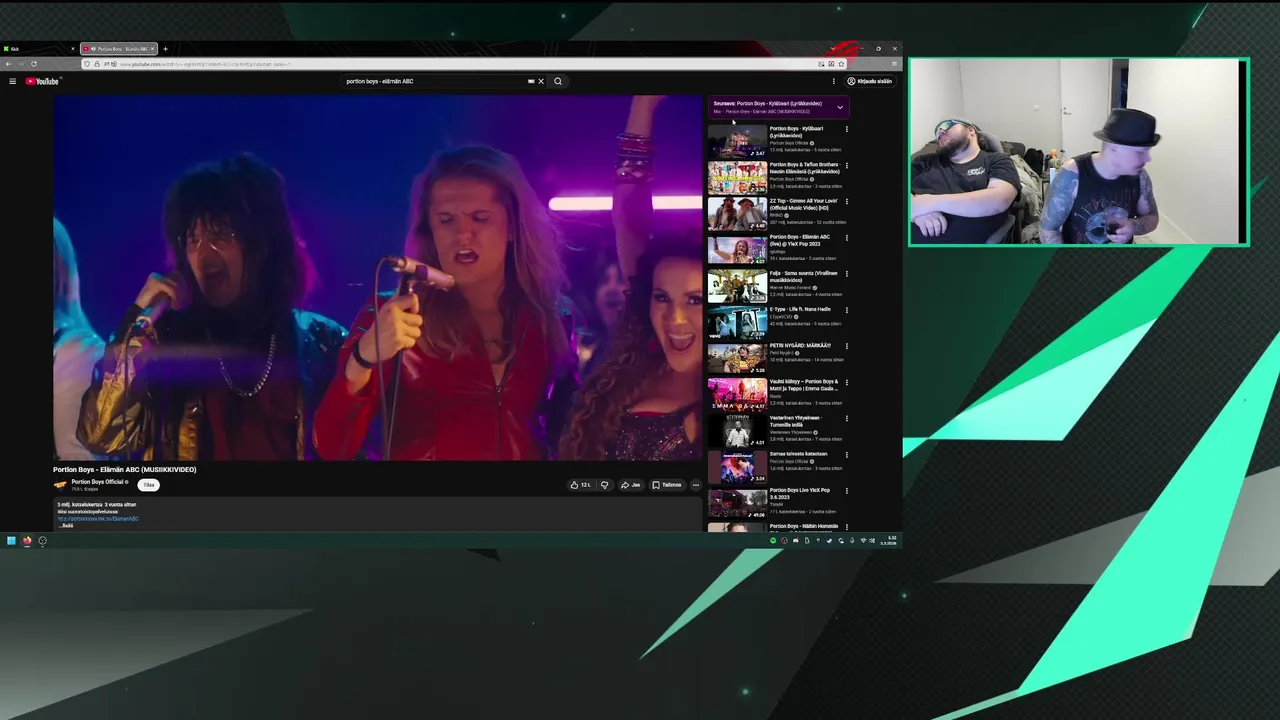This screenshot has height=720, width=1280.
Task: Expand the Seuraava mix playlist panel
Action: tap(840, 107)
